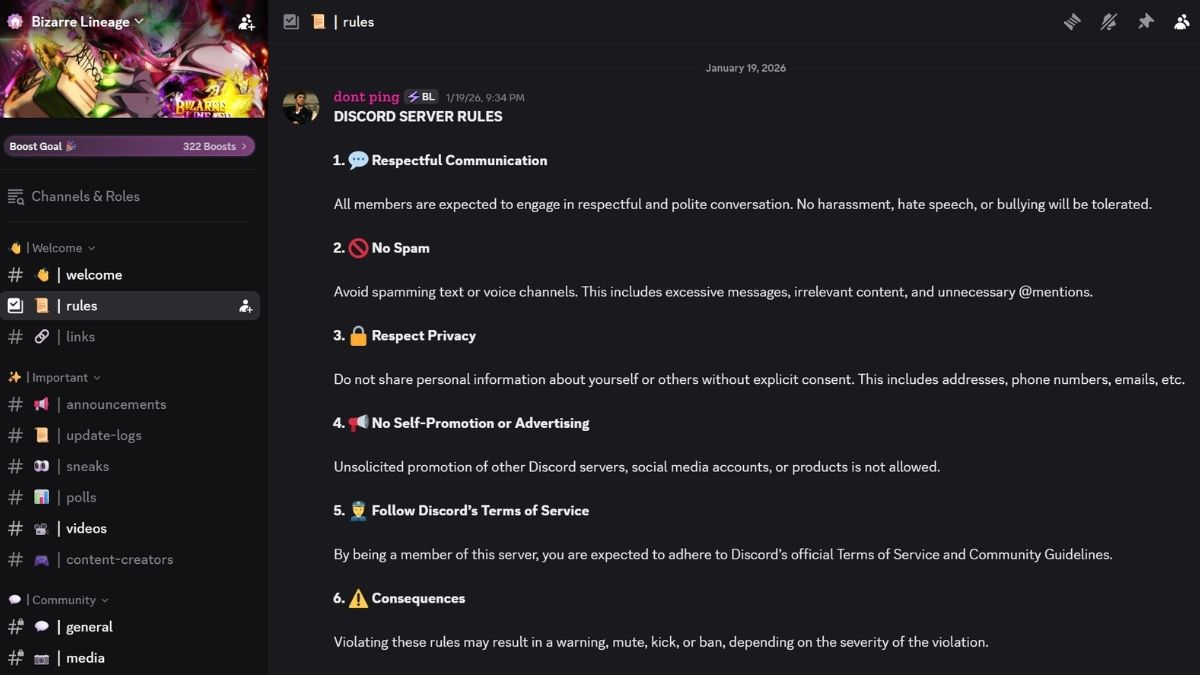Expand the Bizarre Lineage server dropdown
The height and width of the screenshot is (675, 1200).
[x=139, y=20]
